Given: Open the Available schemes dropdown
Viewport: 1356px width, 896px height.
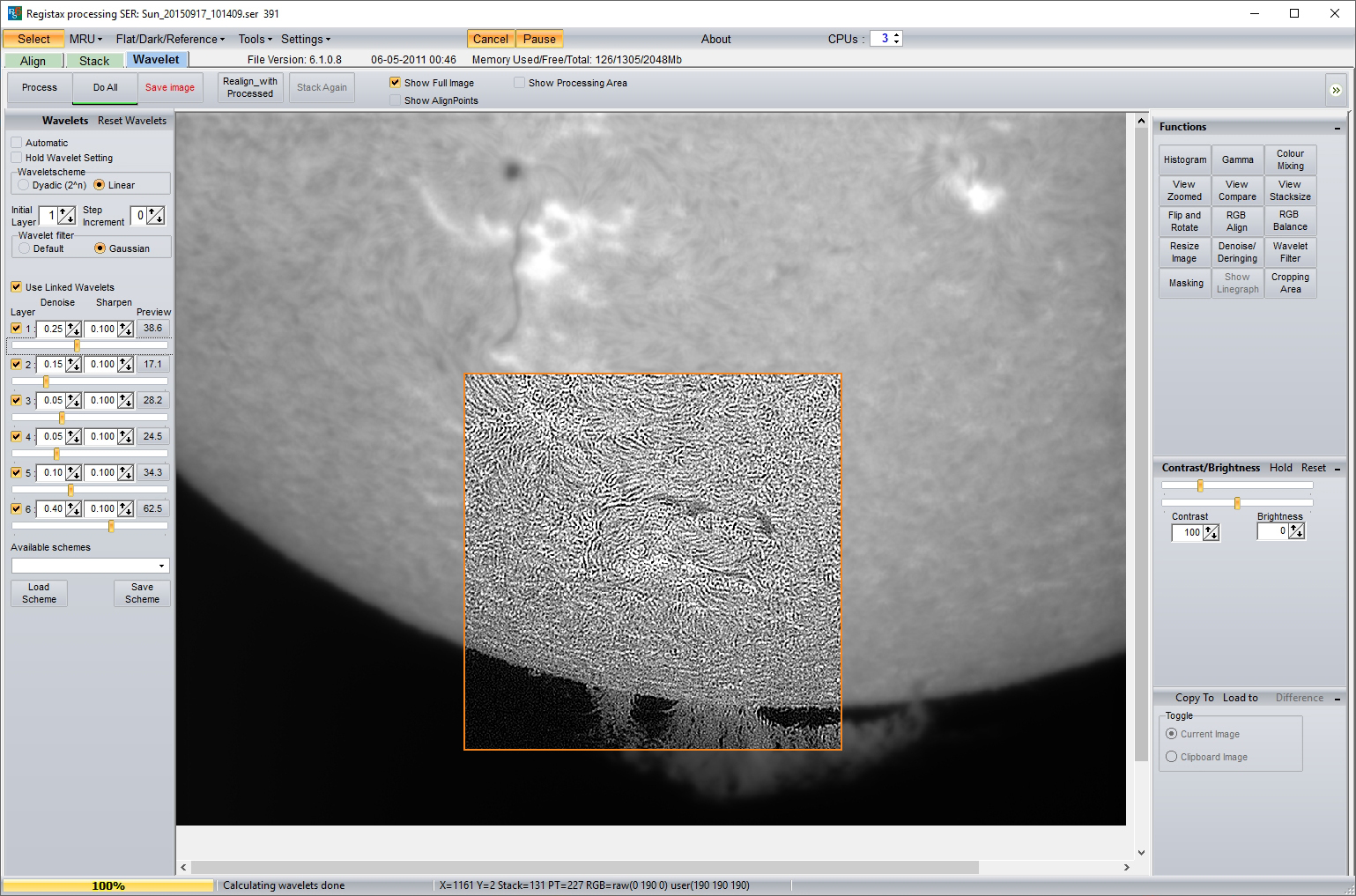Looking at the screenshot, I should [161, 566].
